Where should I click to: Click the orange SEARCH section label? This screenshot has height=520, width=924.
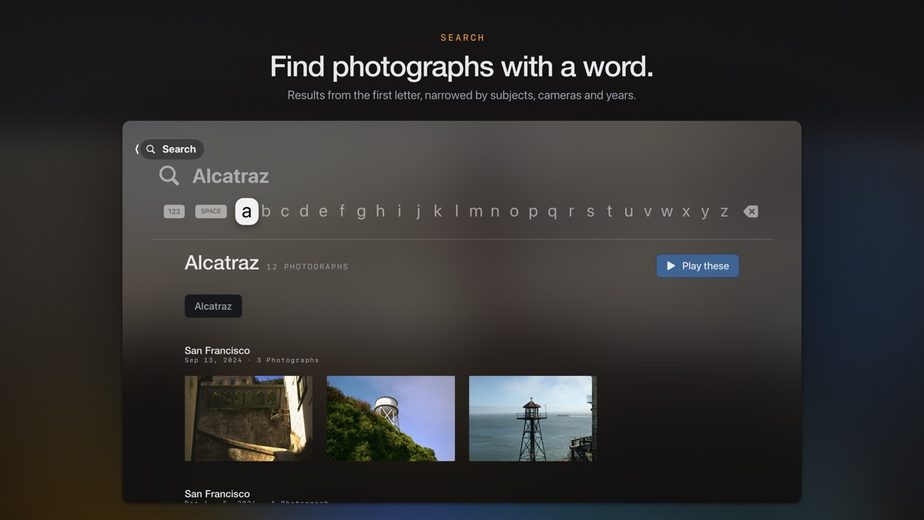click(x=463, y=38)
